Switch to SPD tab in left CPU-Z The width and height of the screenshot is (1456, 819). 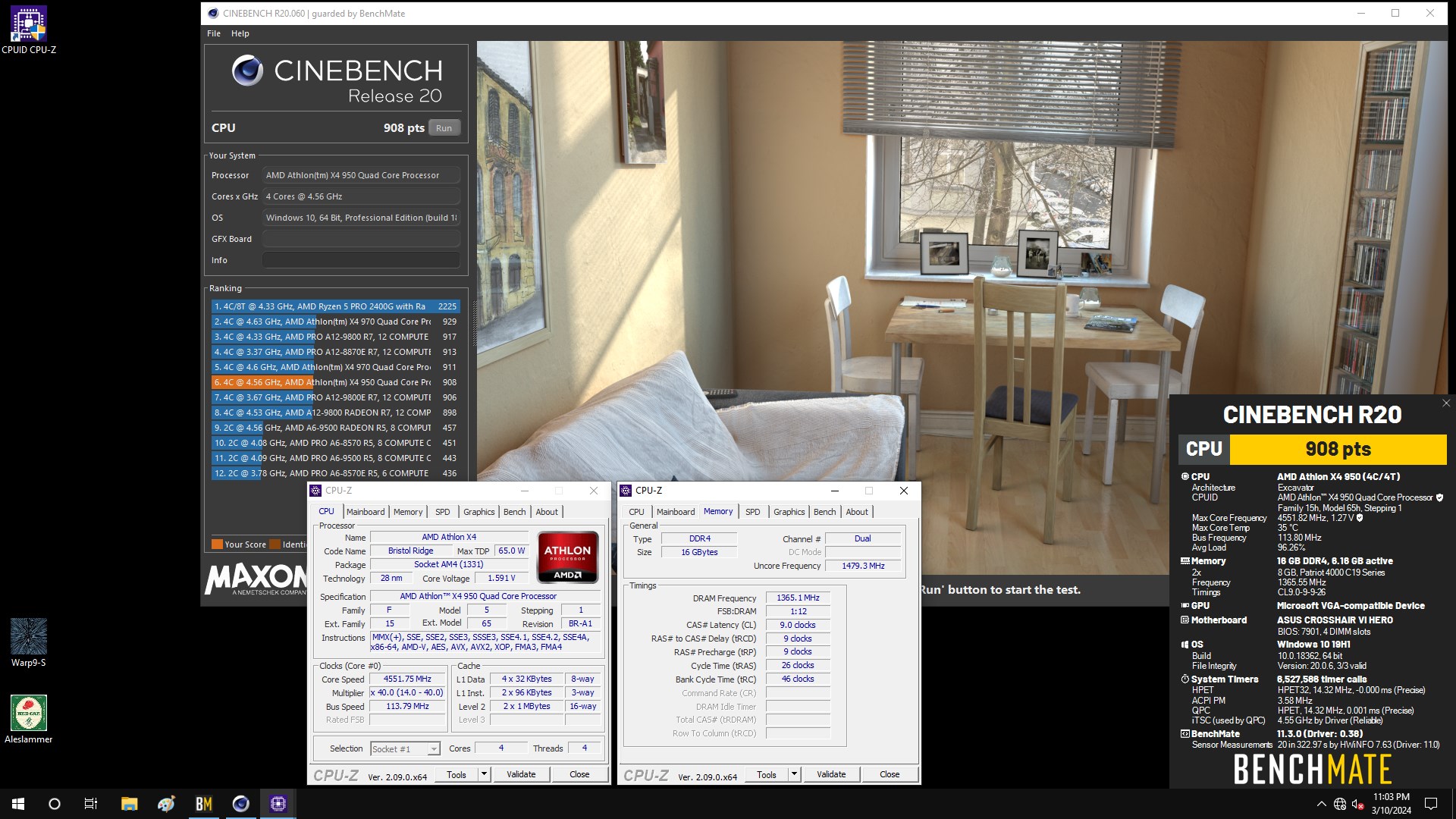[443, 512]
